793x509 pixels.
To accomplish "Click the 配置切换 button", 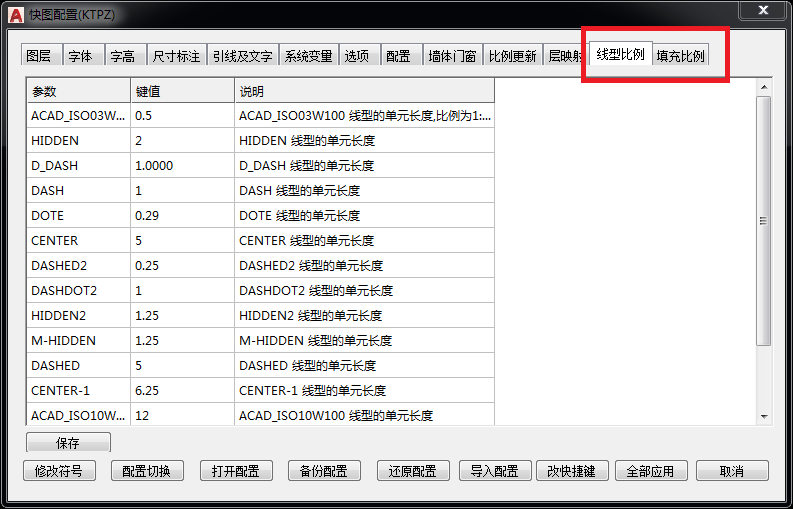I will click(147, 471).
